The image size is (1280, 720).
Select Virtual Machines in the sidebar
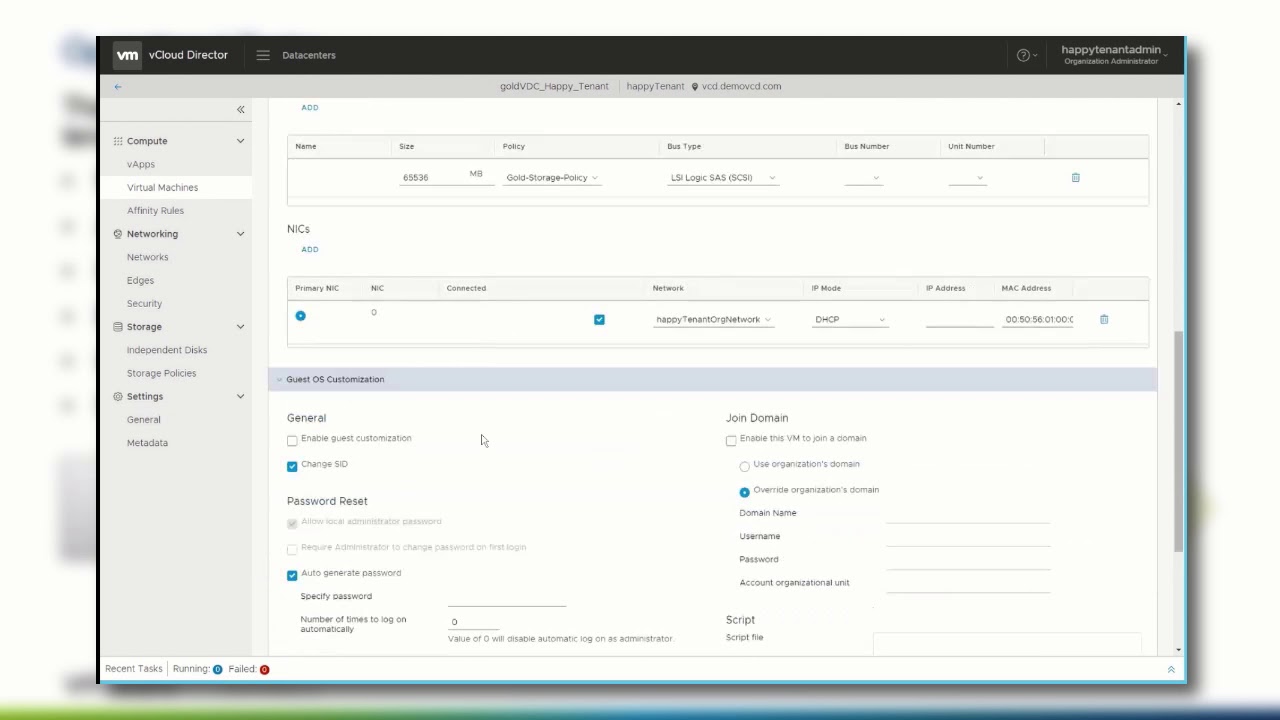coord(162,188)
